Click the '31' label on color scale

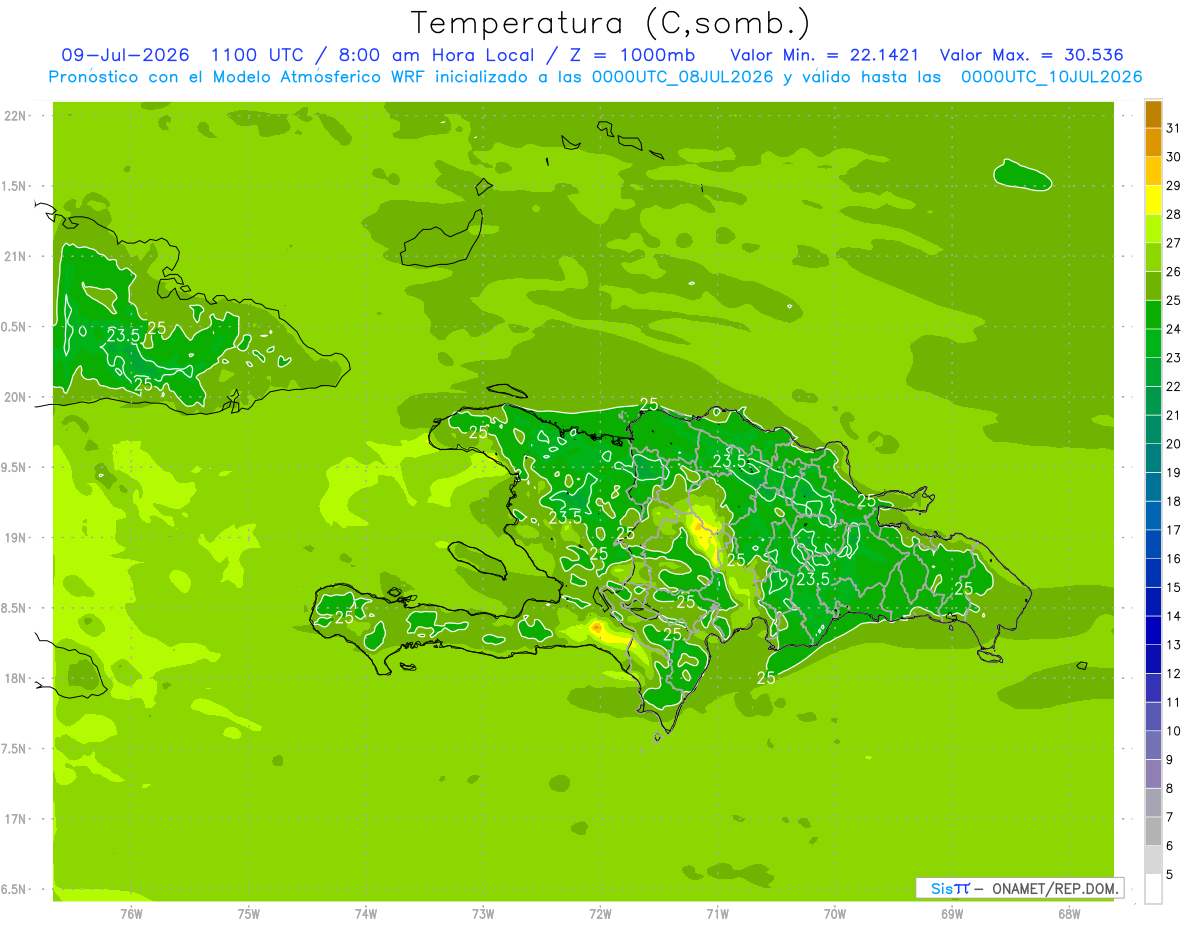(1174, 127)
